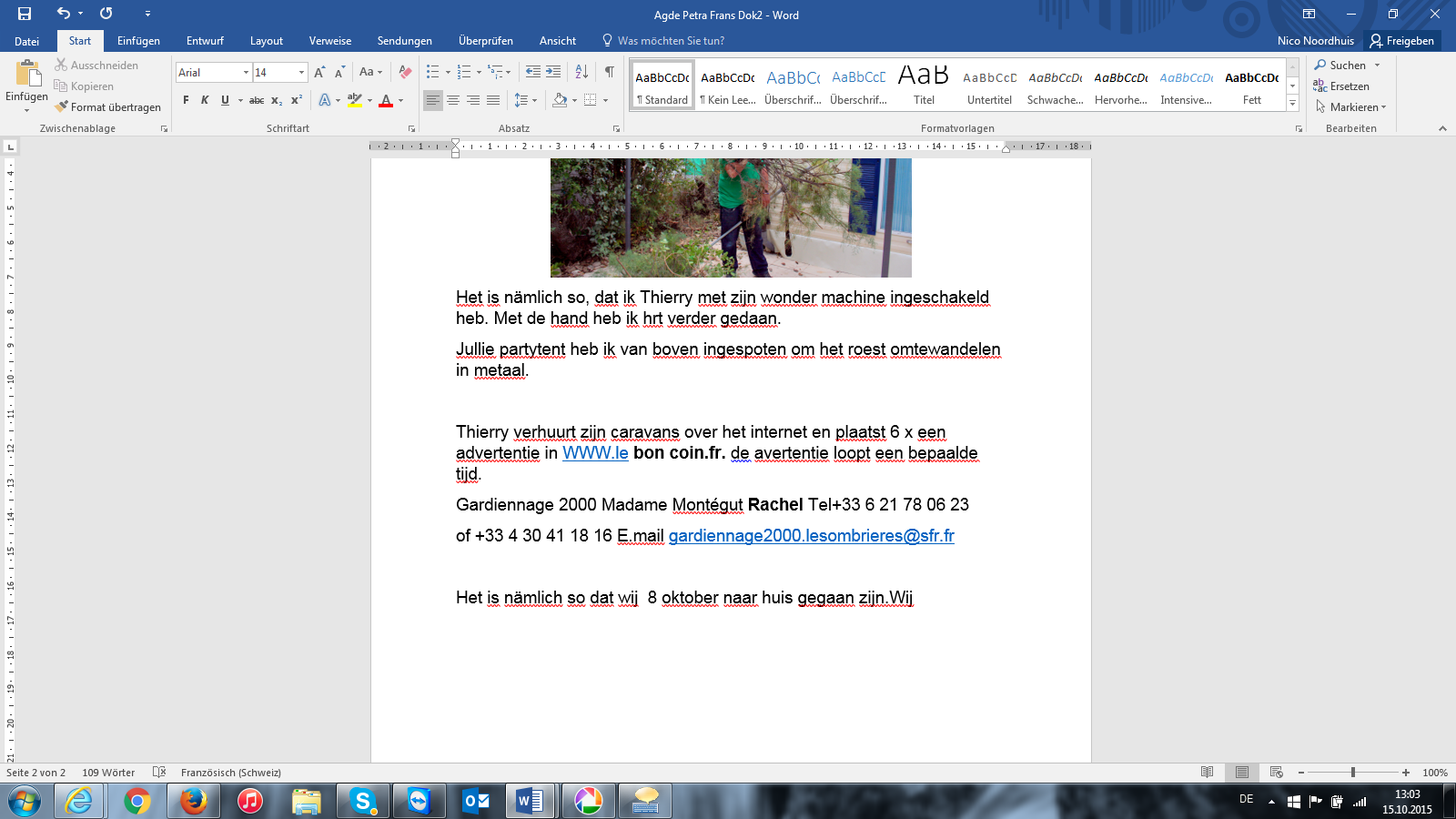Open the Datei menu
The width and height of the screenshot is (1456, 819).
pyautogui.click(x=27, y=41)
